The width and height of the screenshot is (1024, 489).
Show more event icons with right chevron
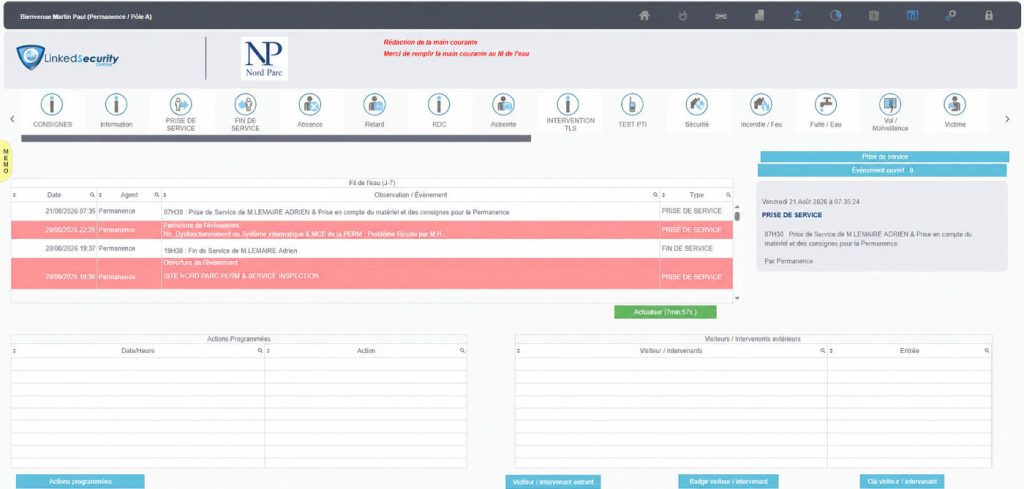(1007, 119)
